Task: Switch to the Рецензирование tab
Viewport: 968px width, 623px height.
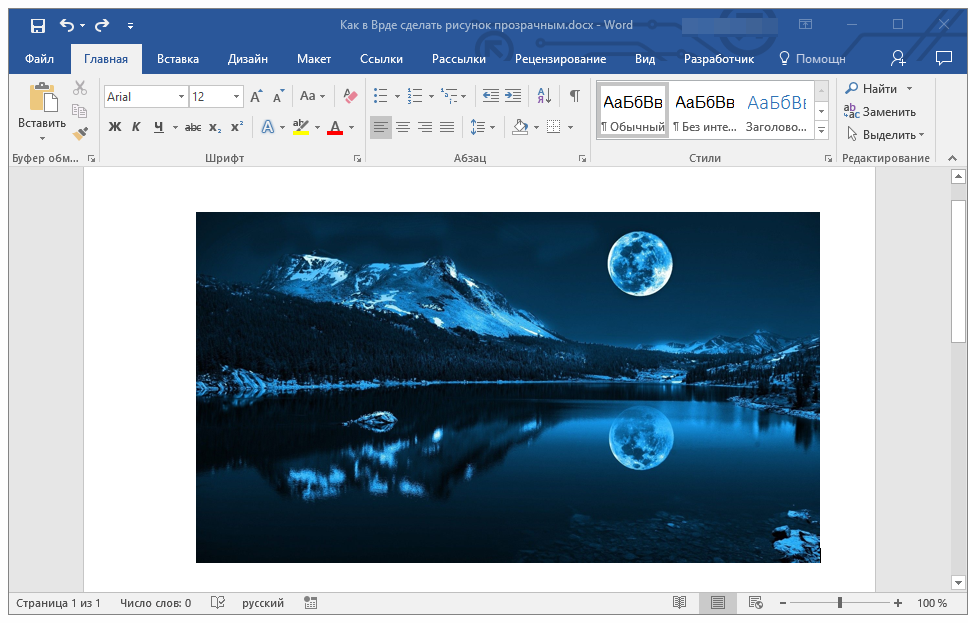Action: [x=560, y=59]
